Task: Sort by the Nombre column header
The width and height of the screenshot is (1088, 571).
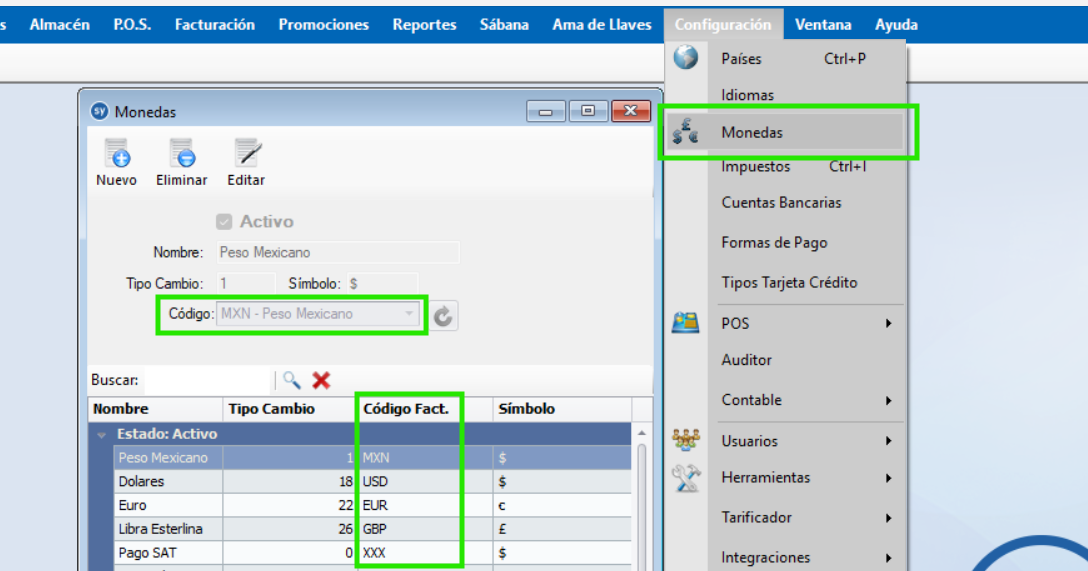Action: pos(155,409)
